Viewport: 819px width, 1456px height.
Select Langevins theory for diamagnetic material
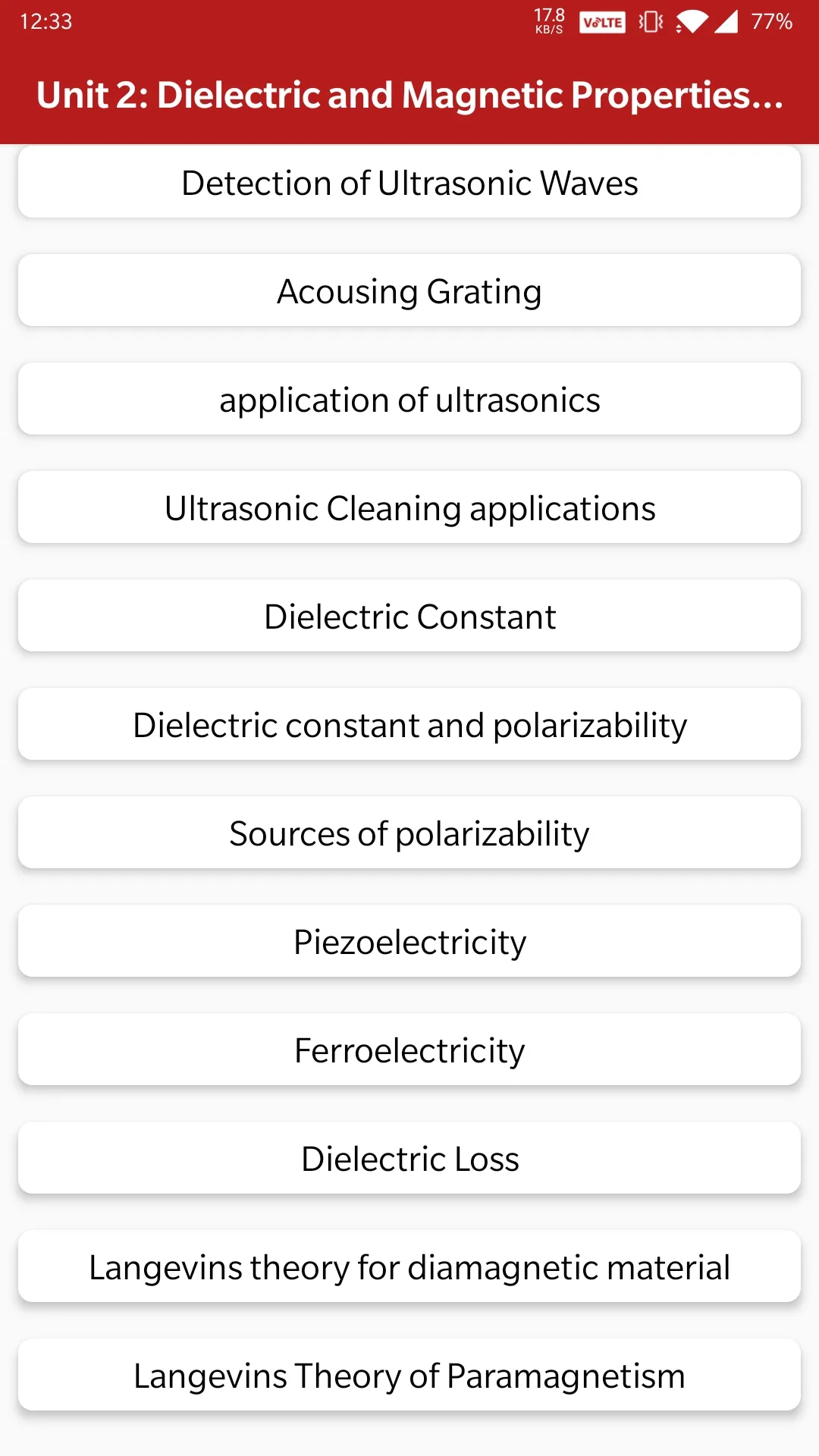pos(409,1267)
